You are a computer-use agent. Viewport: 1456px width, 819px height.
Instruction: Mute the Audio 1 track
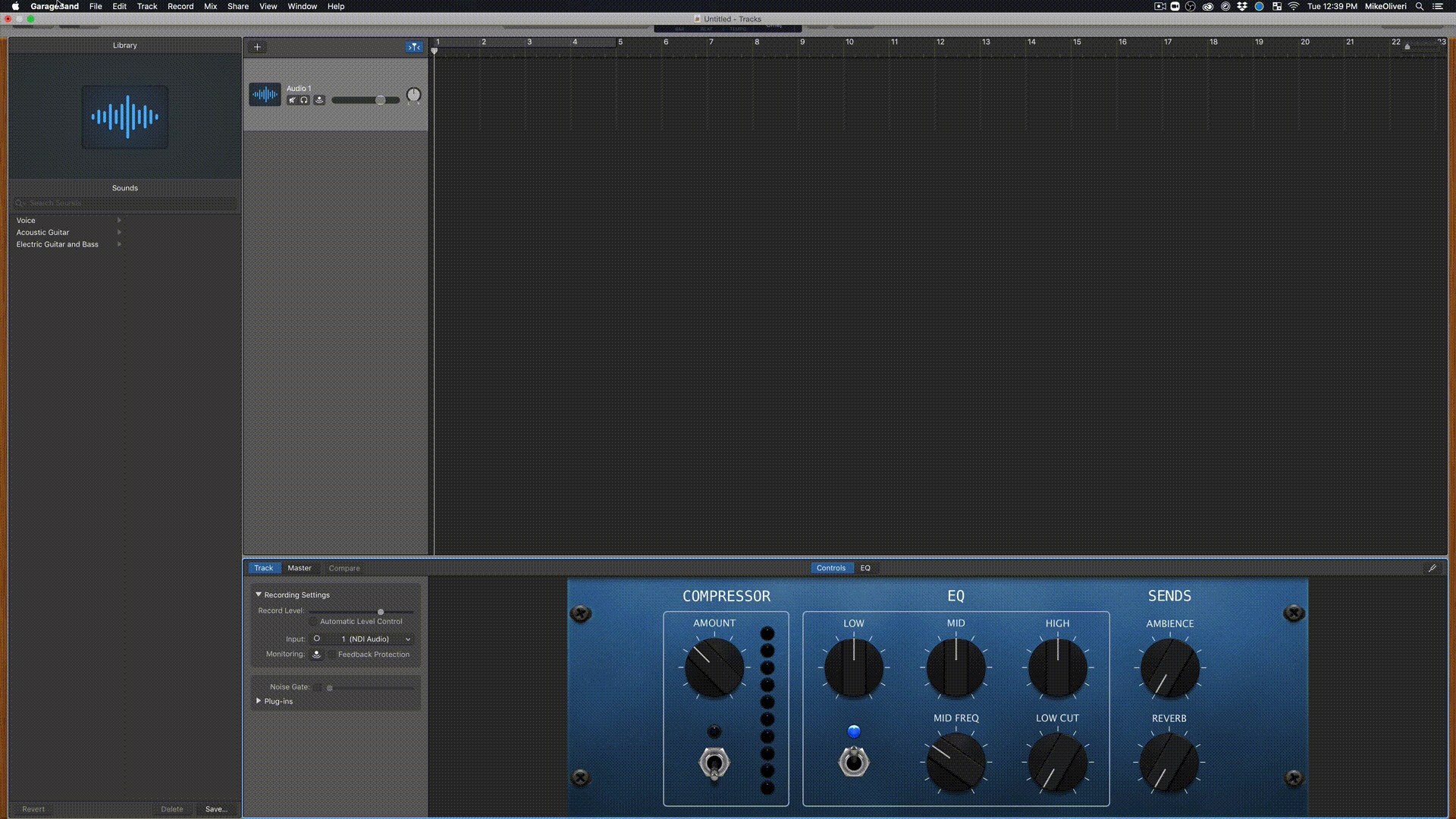click(292, 100)
